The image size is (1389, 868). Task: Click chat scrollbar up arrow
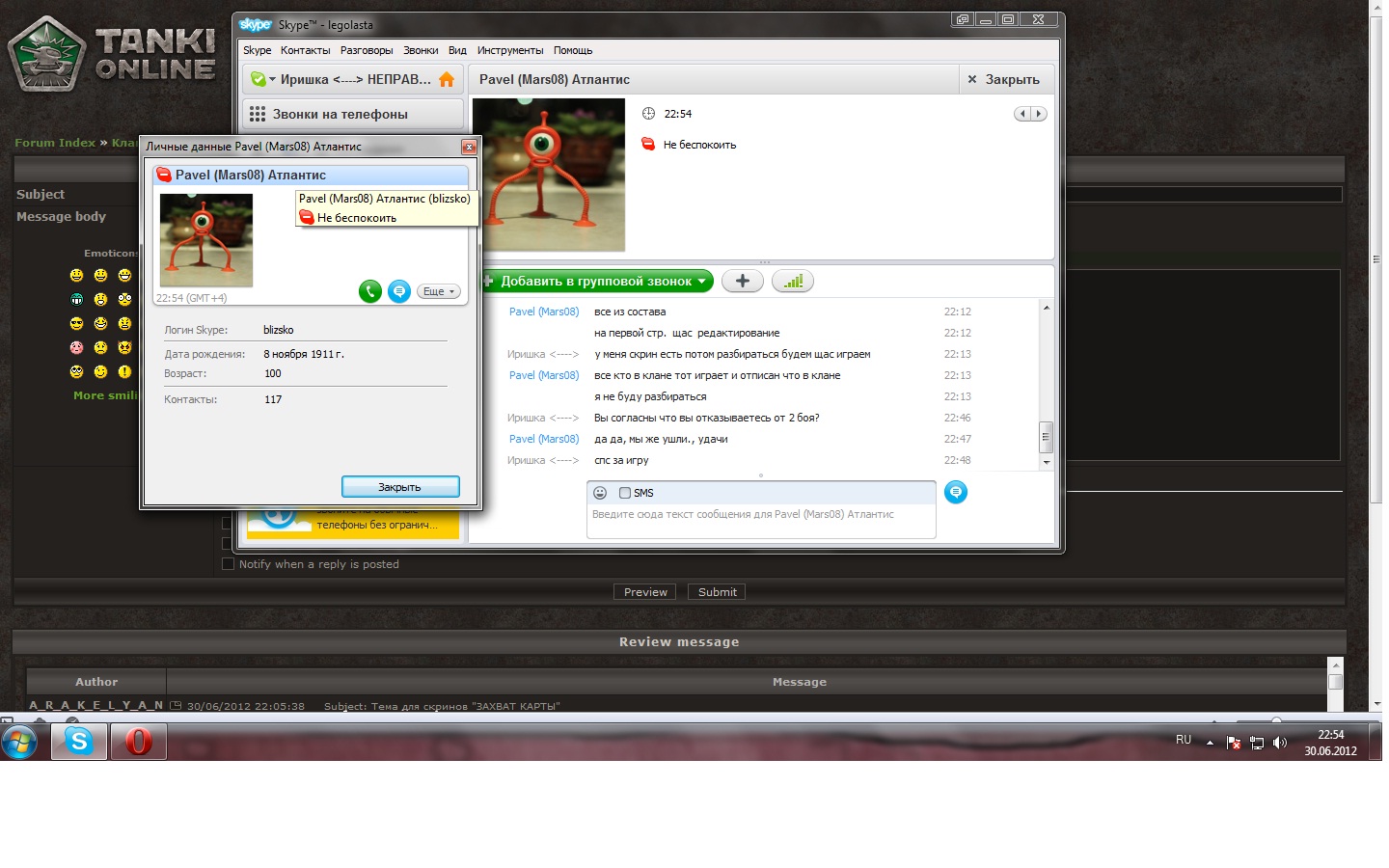[x=1046, y=308]
